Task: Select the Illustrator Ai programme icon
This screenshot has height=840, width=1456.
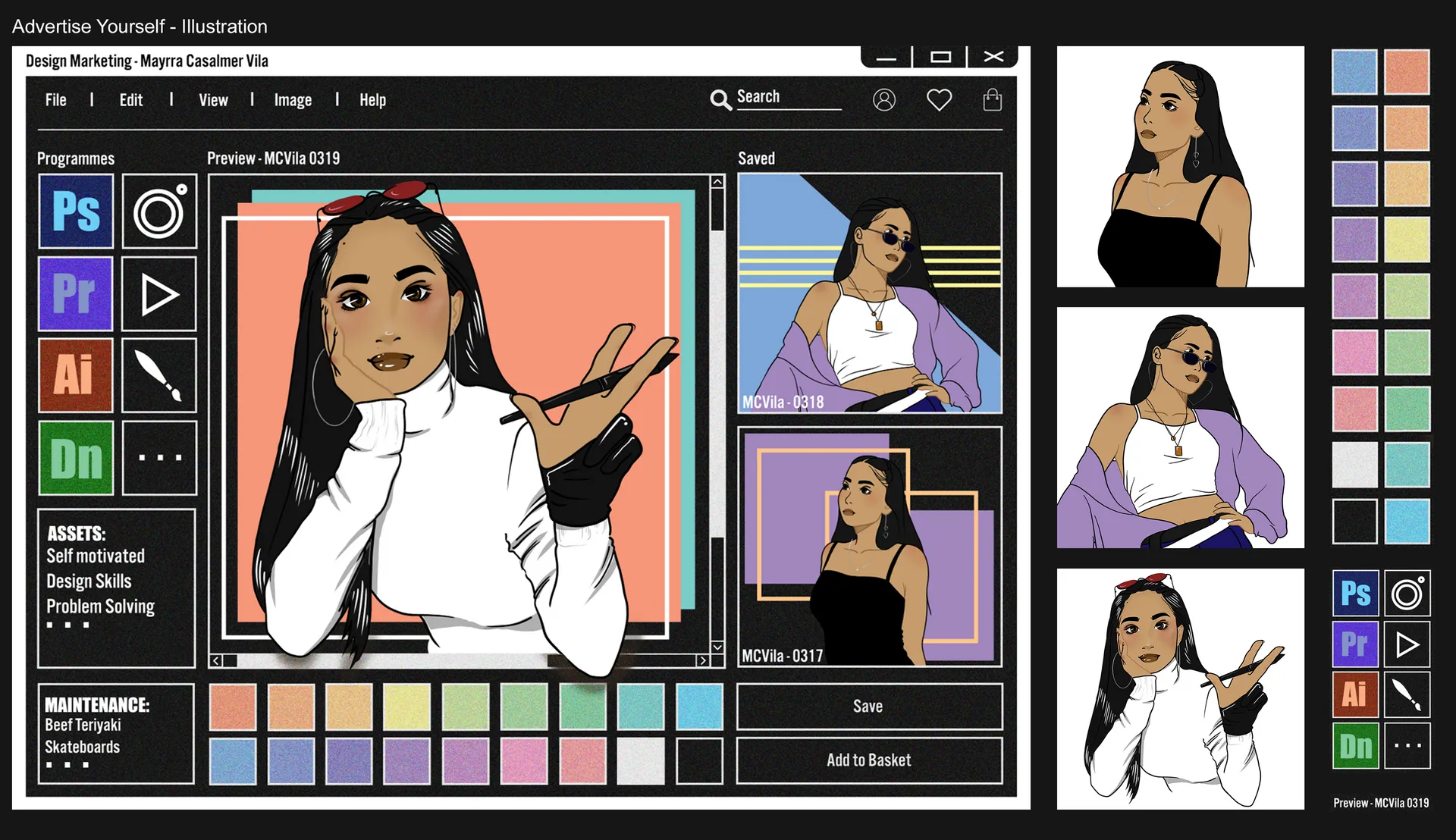Action: click(76, 375)
